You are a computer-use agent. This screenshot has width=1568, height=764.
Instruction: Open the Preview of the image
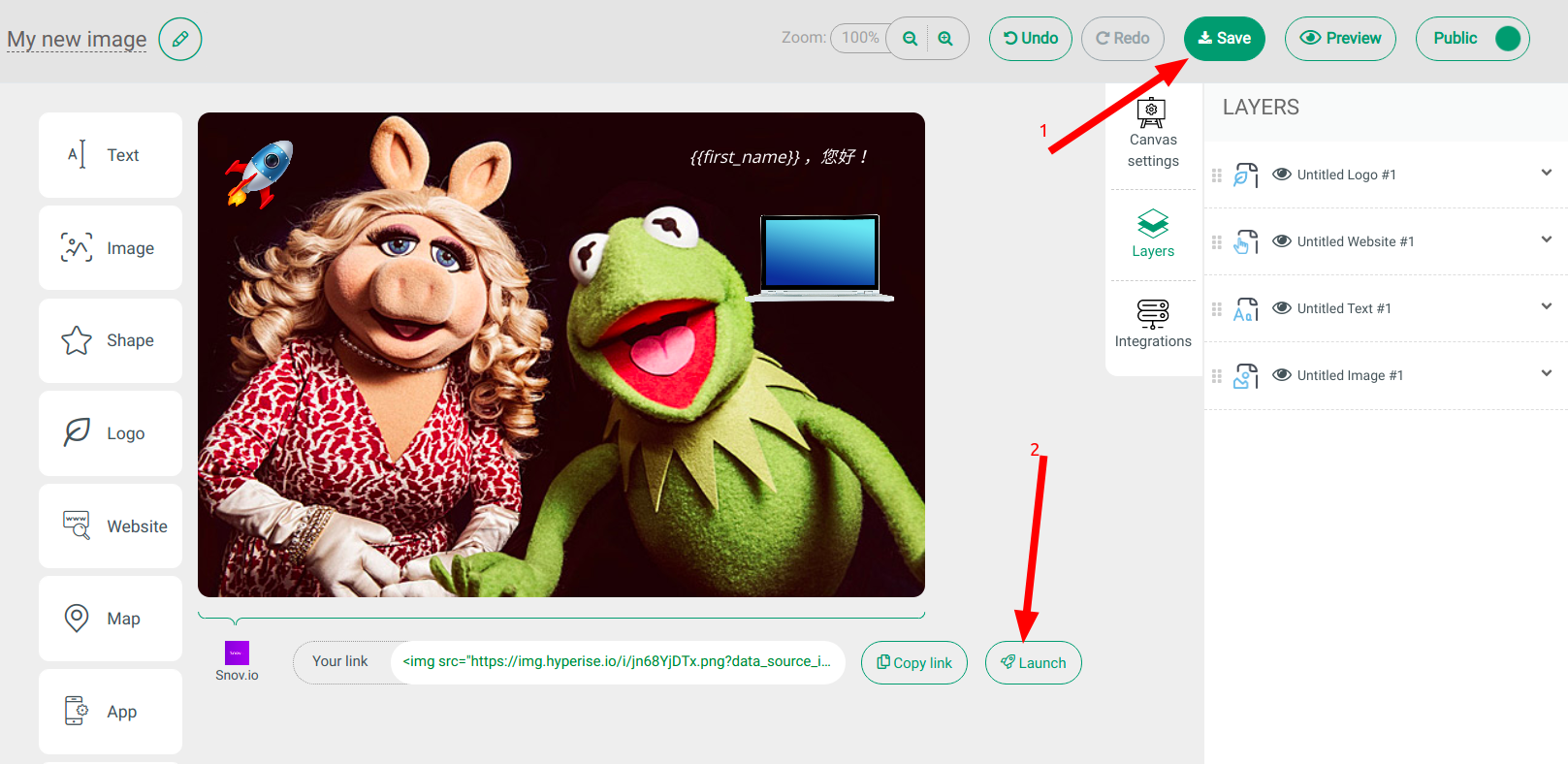click(x=1340, y=39)
